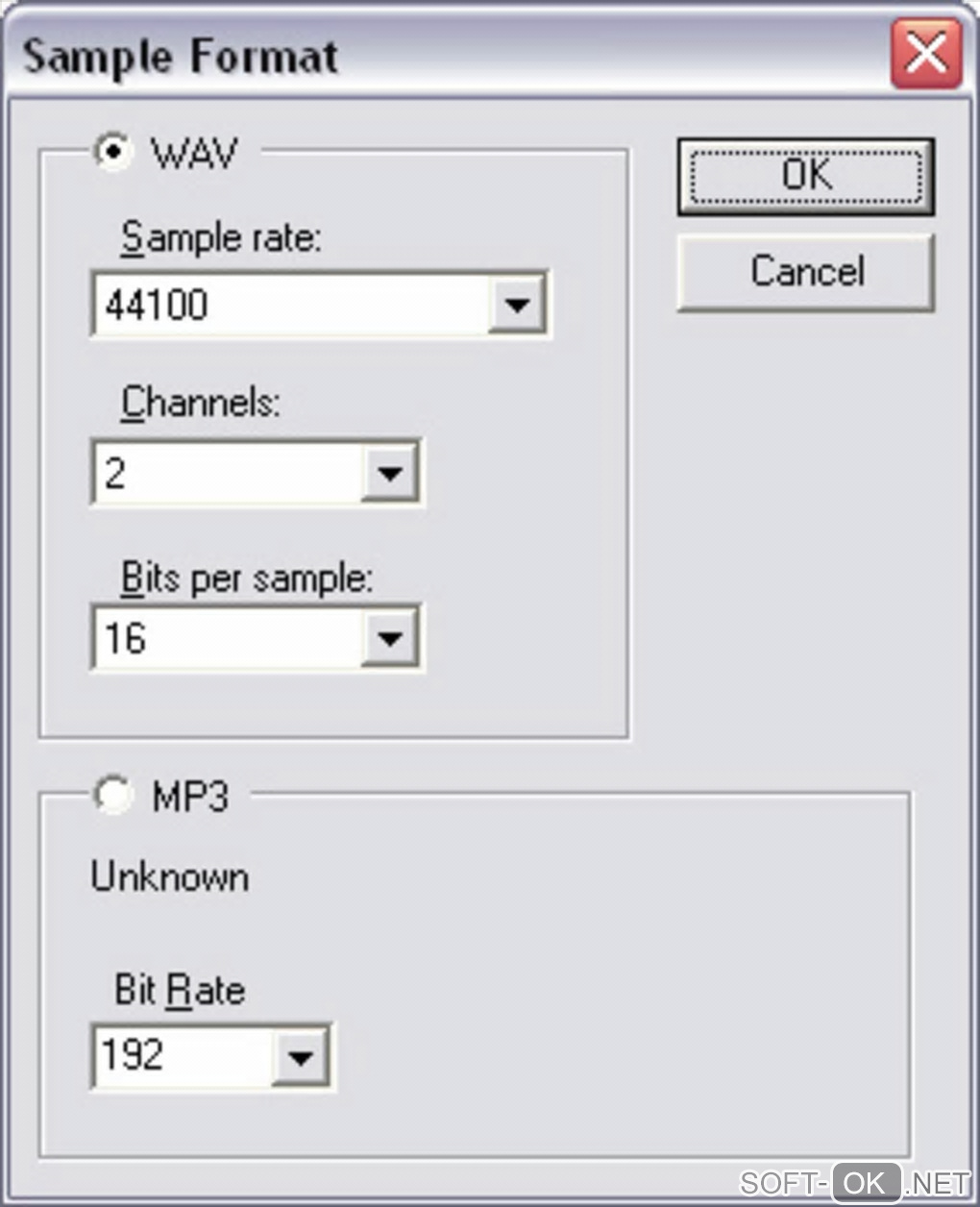
Task: Expand the Bits per sample dropdown arrow
Action: 389,637
